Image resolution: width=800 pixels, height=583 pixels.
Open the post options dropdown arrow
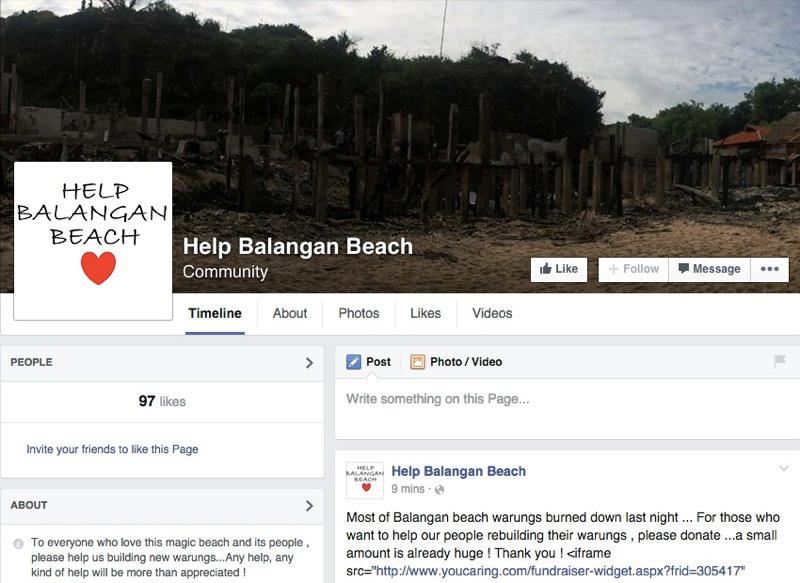pyautogui.click(x=784, y=468)
